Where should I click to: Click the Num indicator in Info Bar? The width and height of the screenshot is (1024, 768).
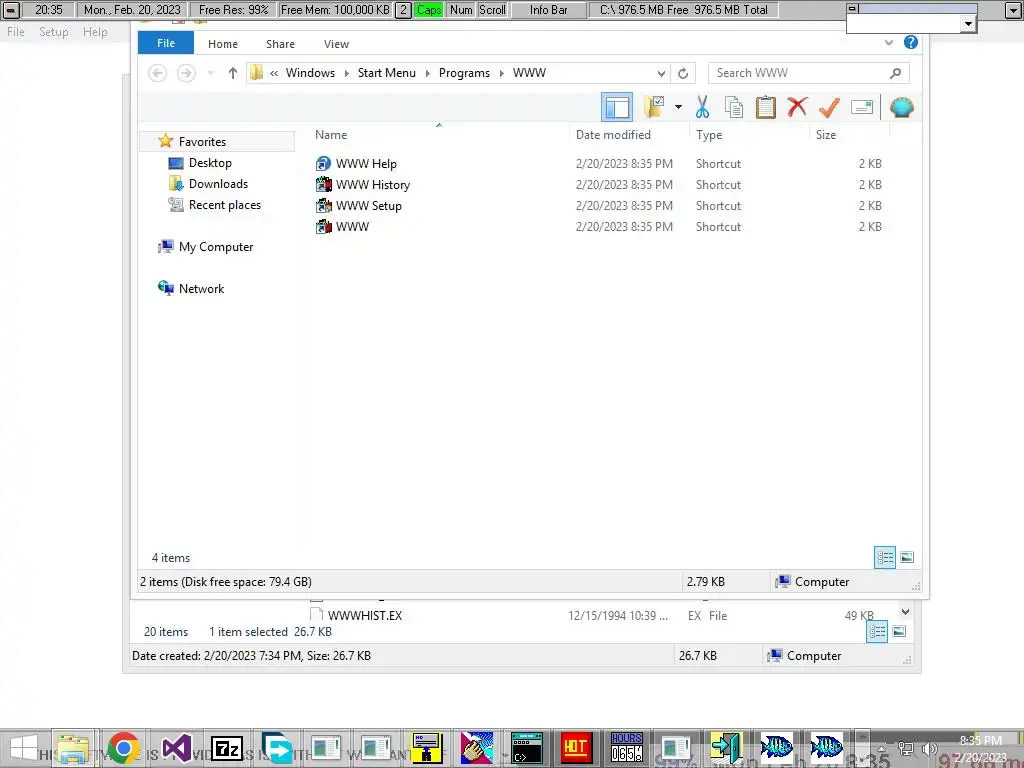click(461, 10)
